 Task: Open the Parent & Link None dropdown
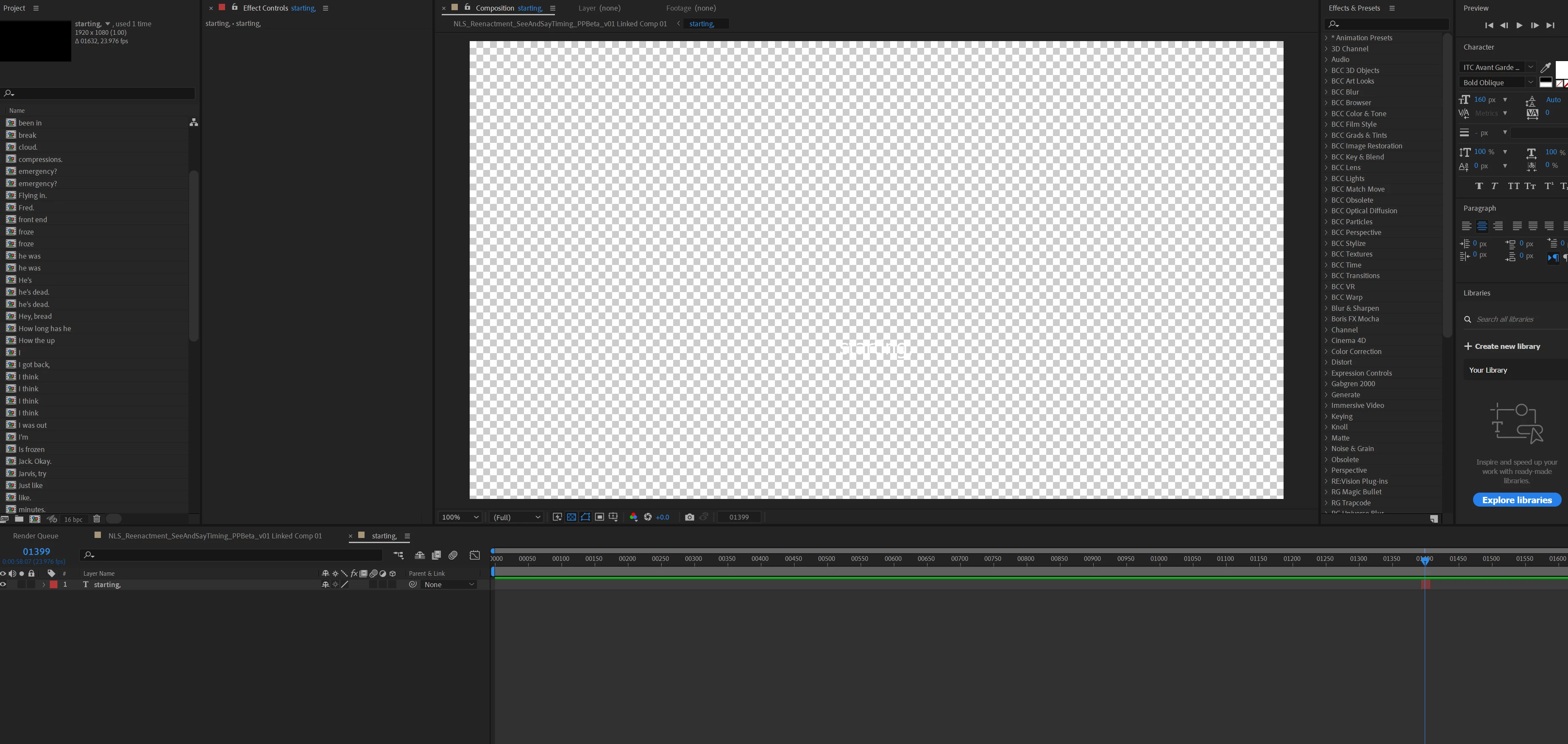coord(448,585)
